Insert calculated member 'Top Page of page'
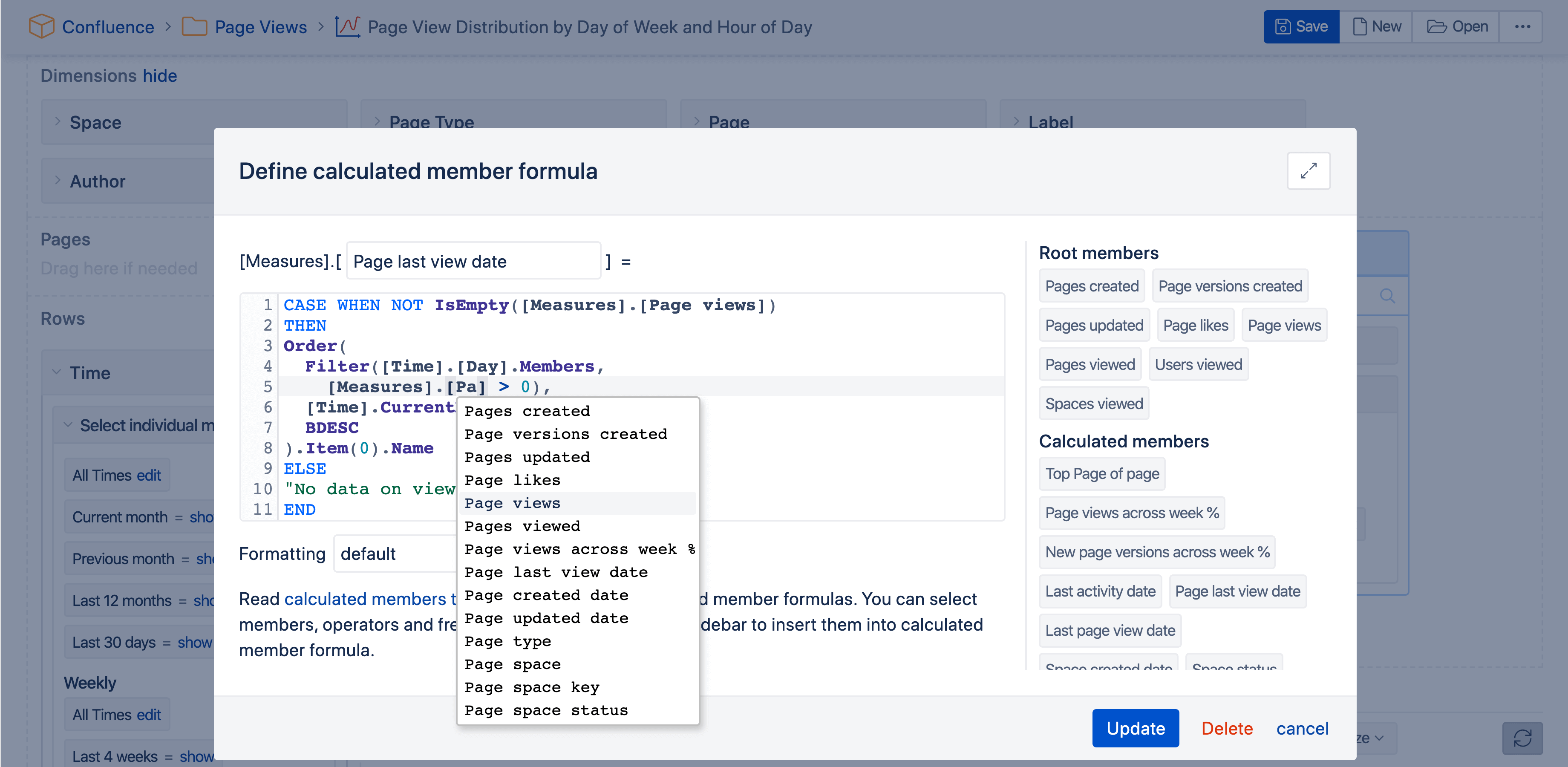Screen dimensions: 1568x767 (1102, 473)
